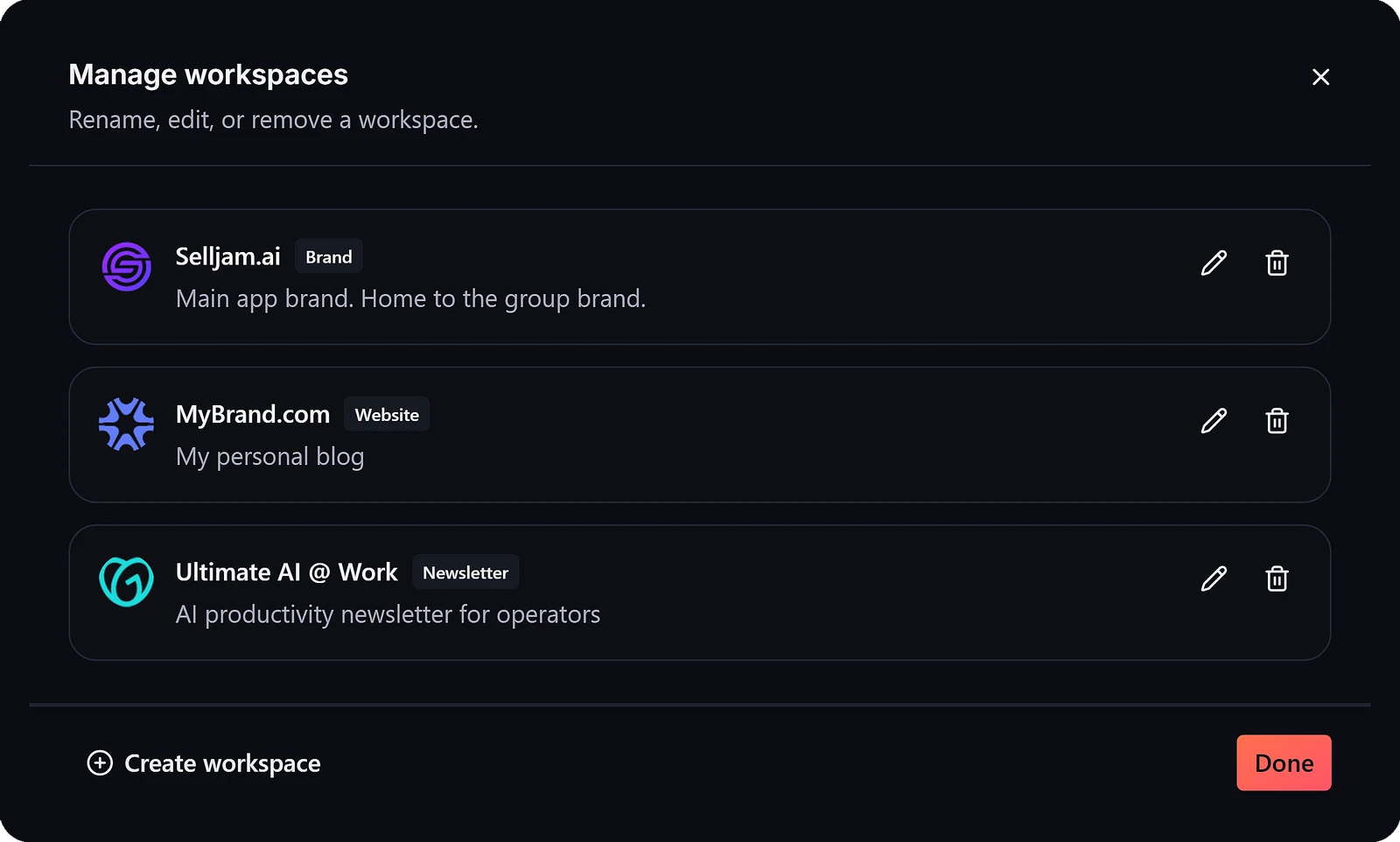Click the Selljam.ai purple logo
Screen dimensions: 1400x842
coord(127,267)
